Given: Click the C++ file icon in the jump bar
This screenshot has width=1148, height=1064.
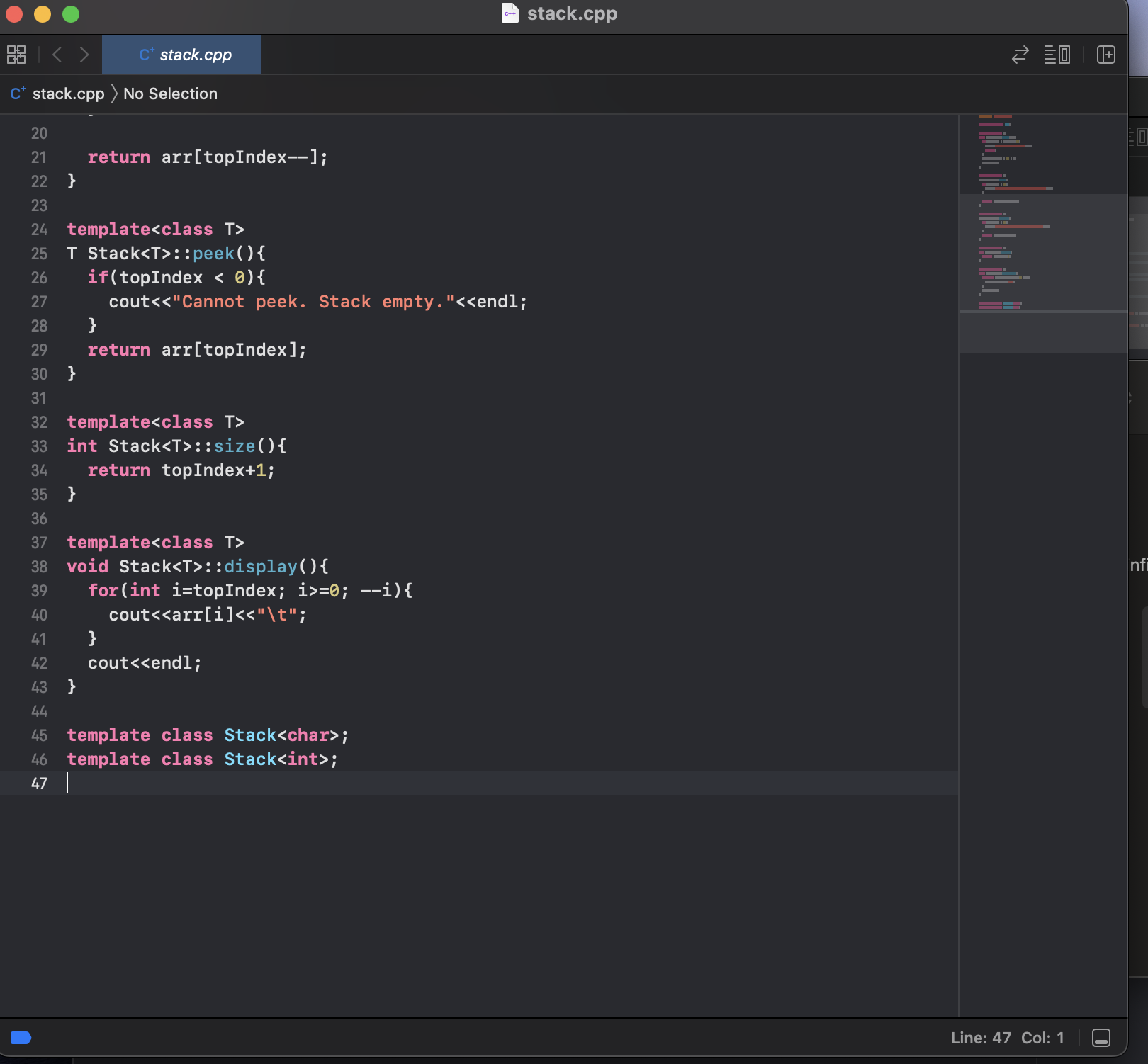Looking at the screenshot, I should 17,93.
